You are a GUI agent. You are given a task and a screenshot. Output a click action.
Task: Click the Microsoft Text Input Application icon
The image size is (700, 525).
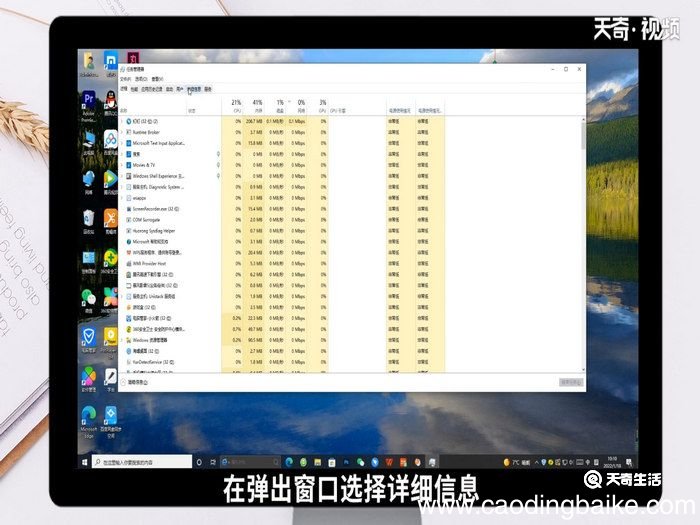[x=129, y=143]
